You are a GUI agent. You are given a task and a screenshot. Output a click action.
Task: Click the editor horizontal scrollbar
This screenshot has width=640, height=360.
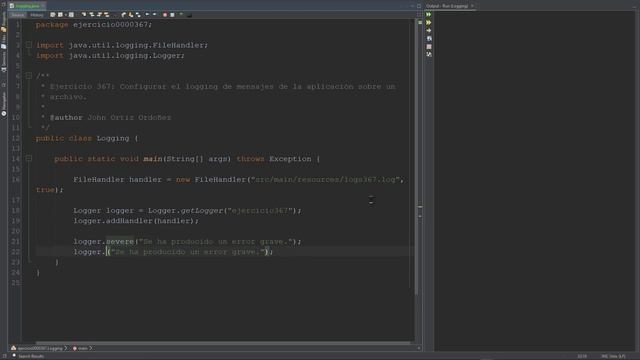coord(223,343)
